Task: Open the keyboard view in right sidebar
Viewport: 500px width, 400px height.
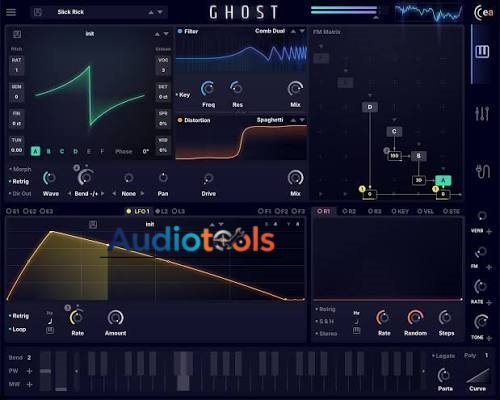Action: (482, 52)
